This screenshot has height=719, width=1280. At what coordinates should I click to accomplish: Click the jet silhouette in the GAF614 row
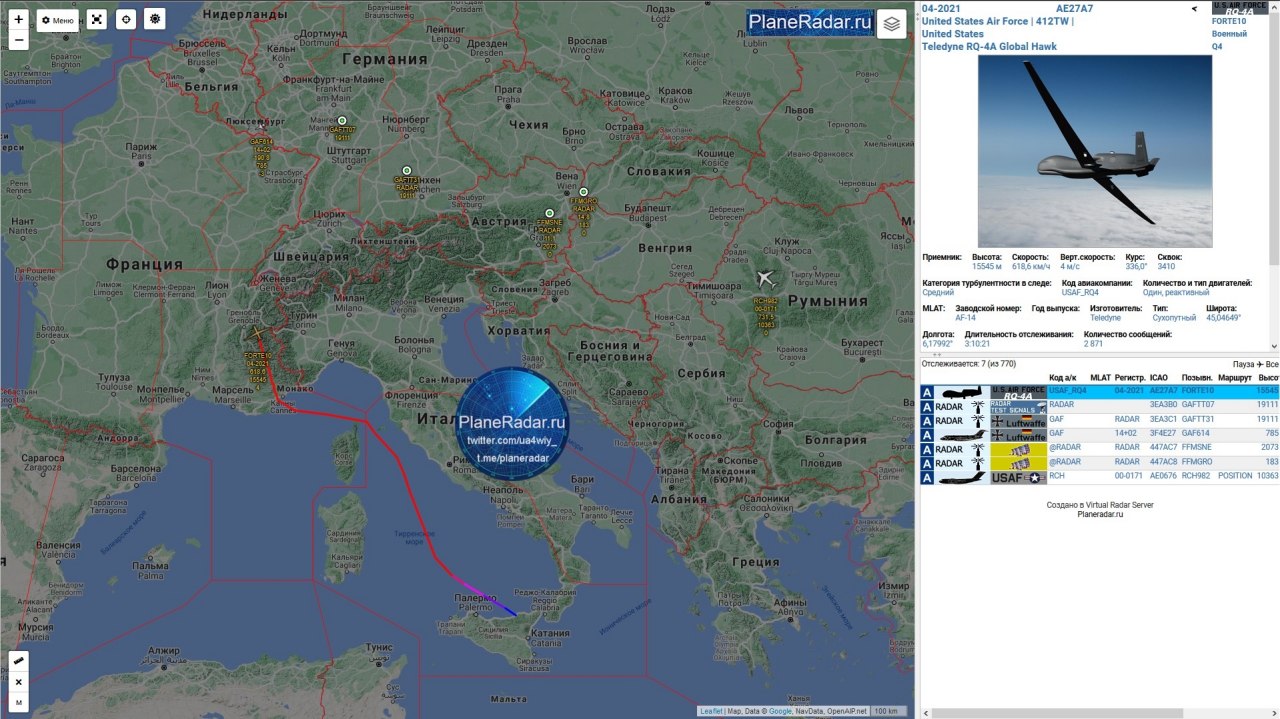pyautogui.click(x=961, y=436)
